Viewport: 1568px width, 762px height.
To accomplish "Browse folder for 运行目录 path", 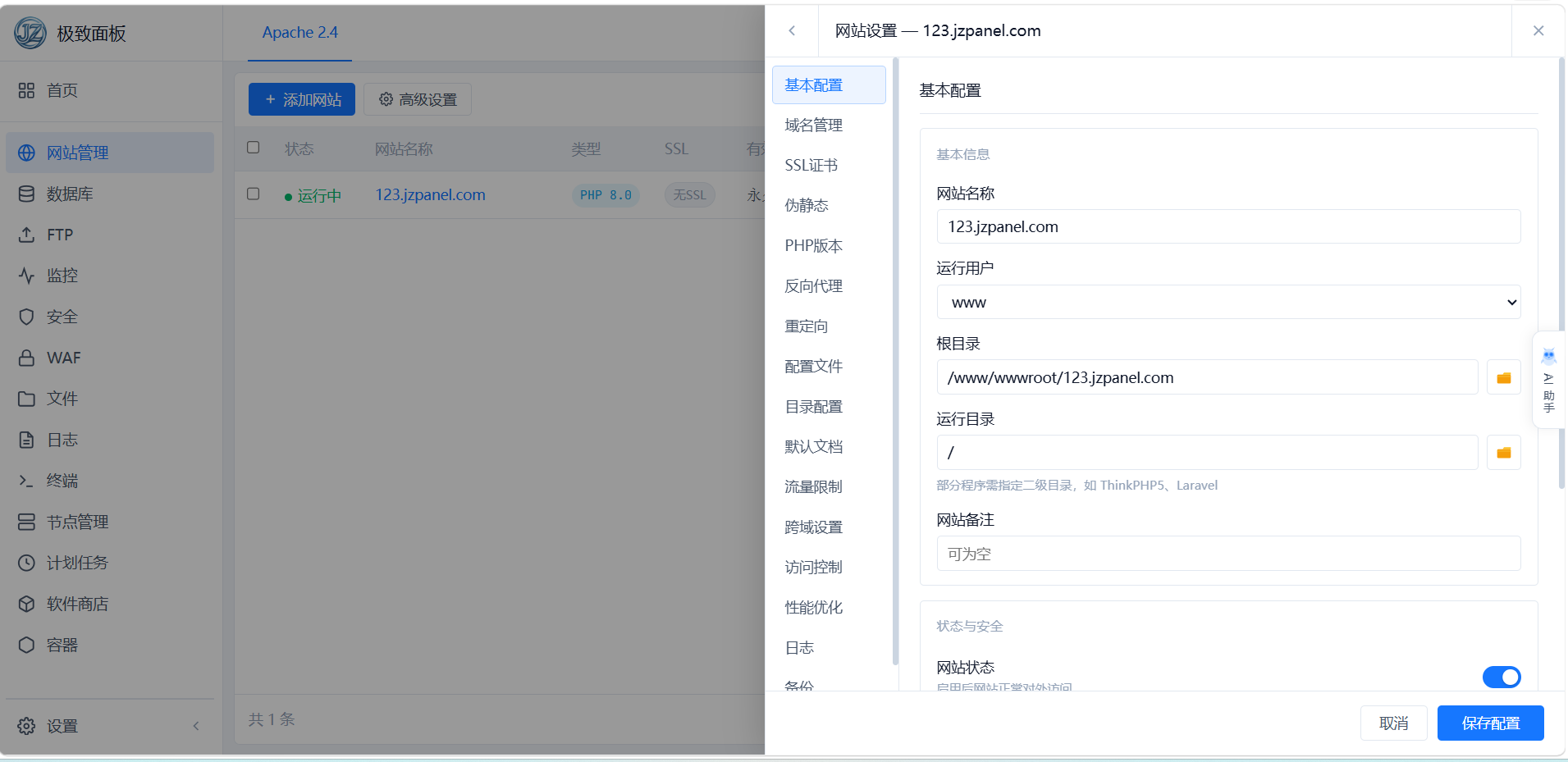I will tap(1504, 453).
